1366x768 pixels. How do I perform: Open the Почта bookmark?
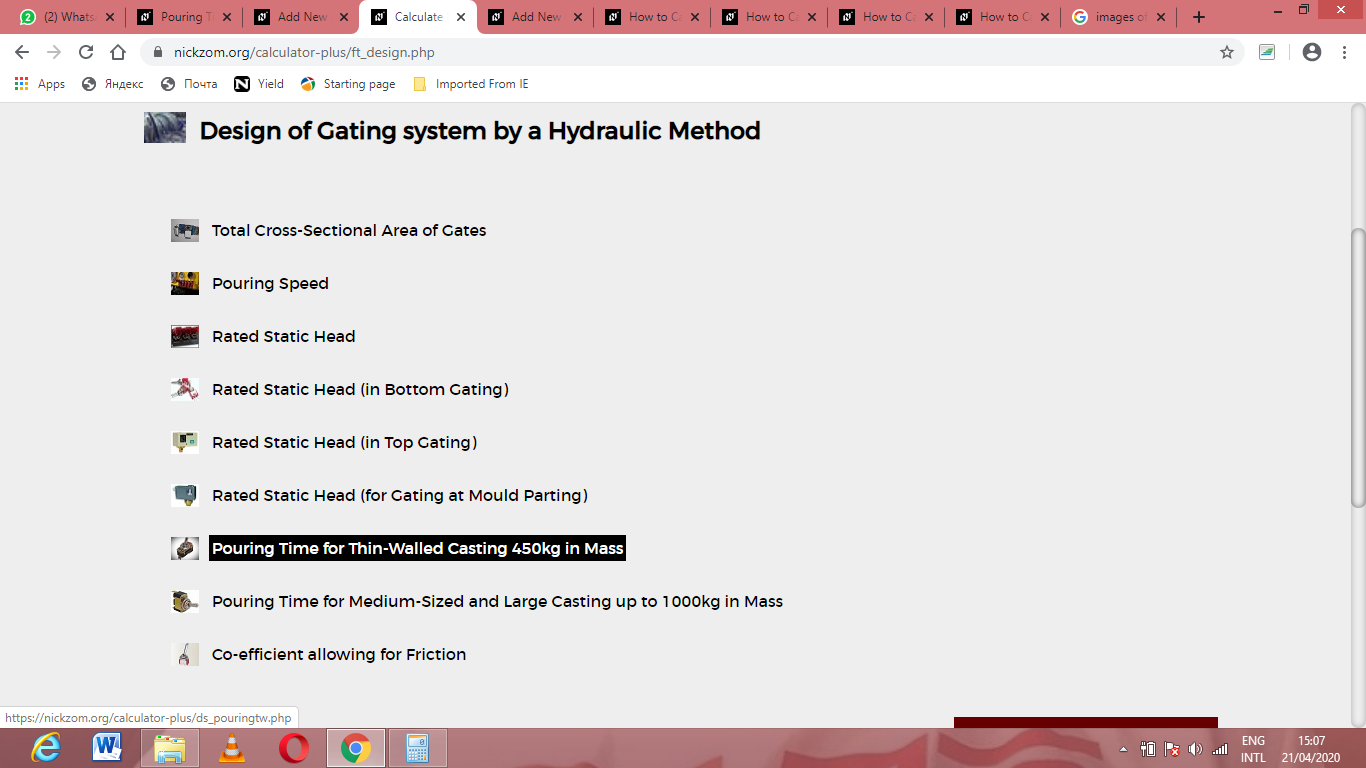click(189, 84)
